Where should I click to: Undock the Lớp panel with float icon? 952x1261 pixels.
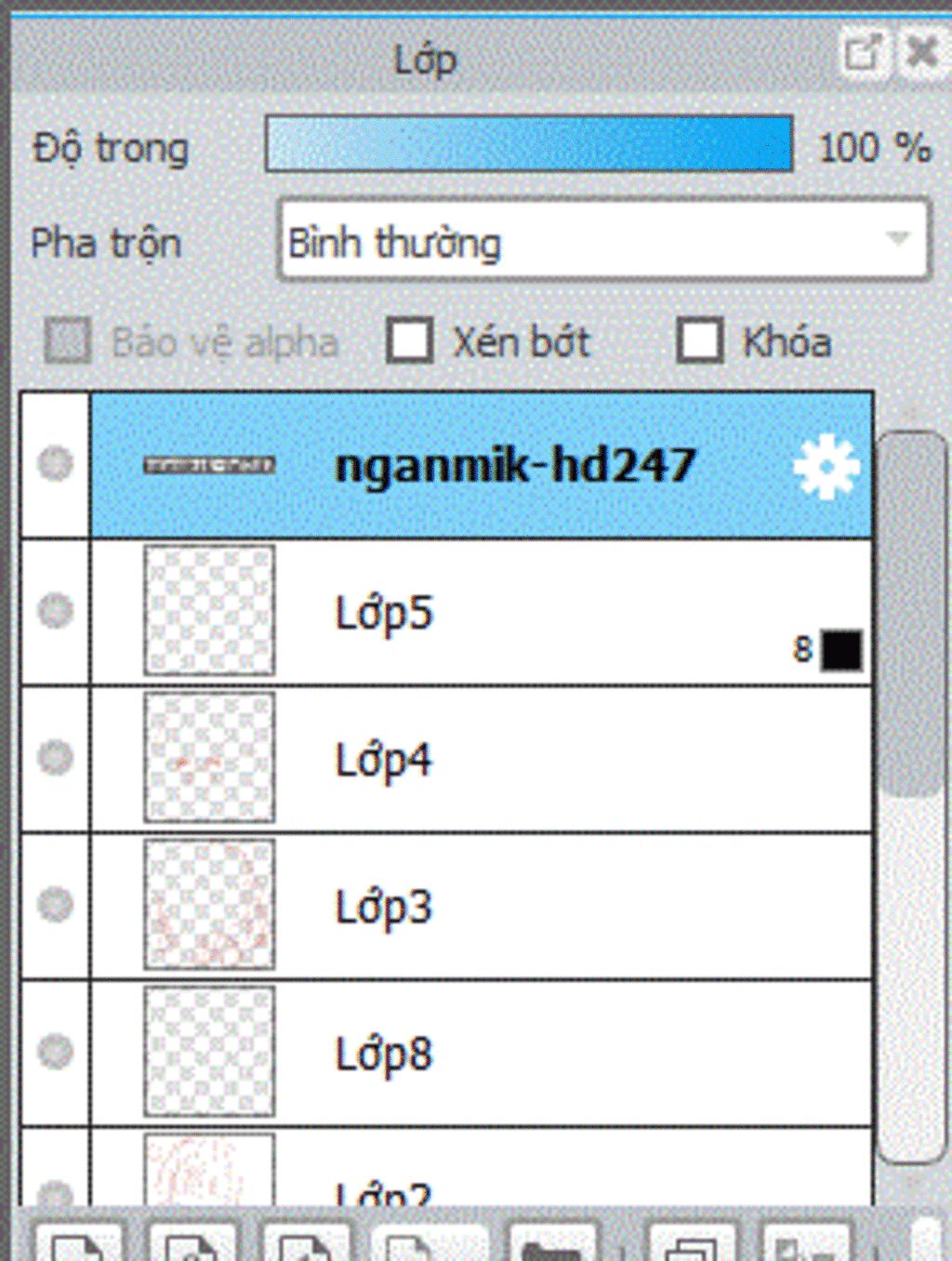pos(863,54)
